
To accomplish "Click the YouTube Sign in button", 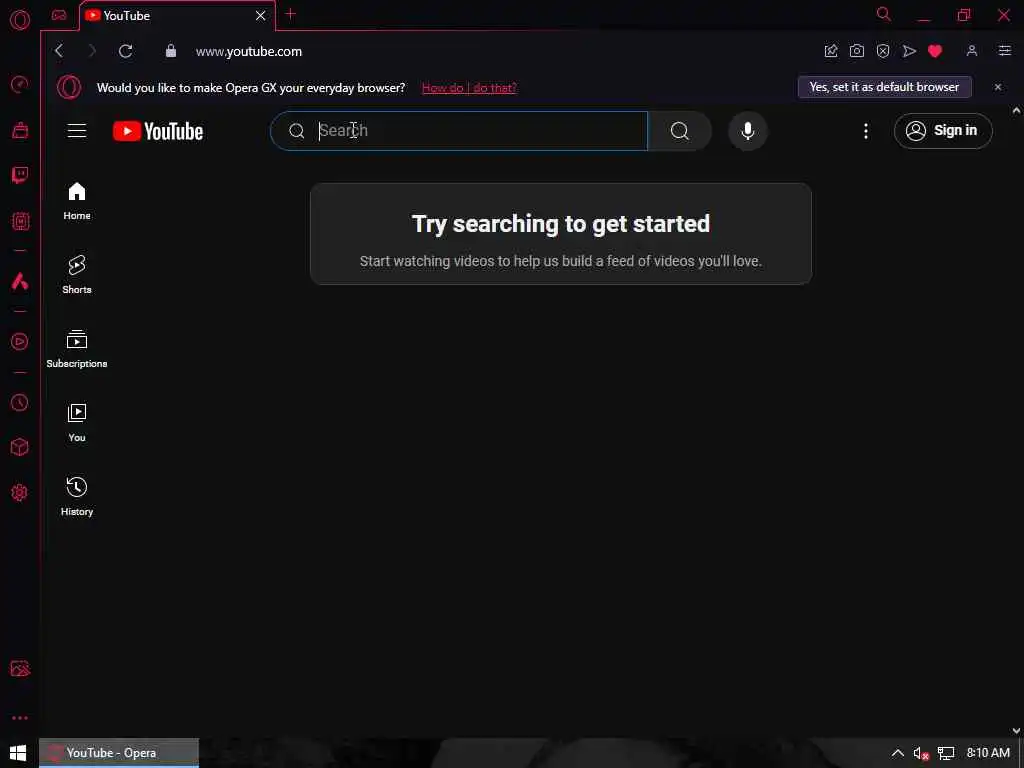I will [943, 131].
